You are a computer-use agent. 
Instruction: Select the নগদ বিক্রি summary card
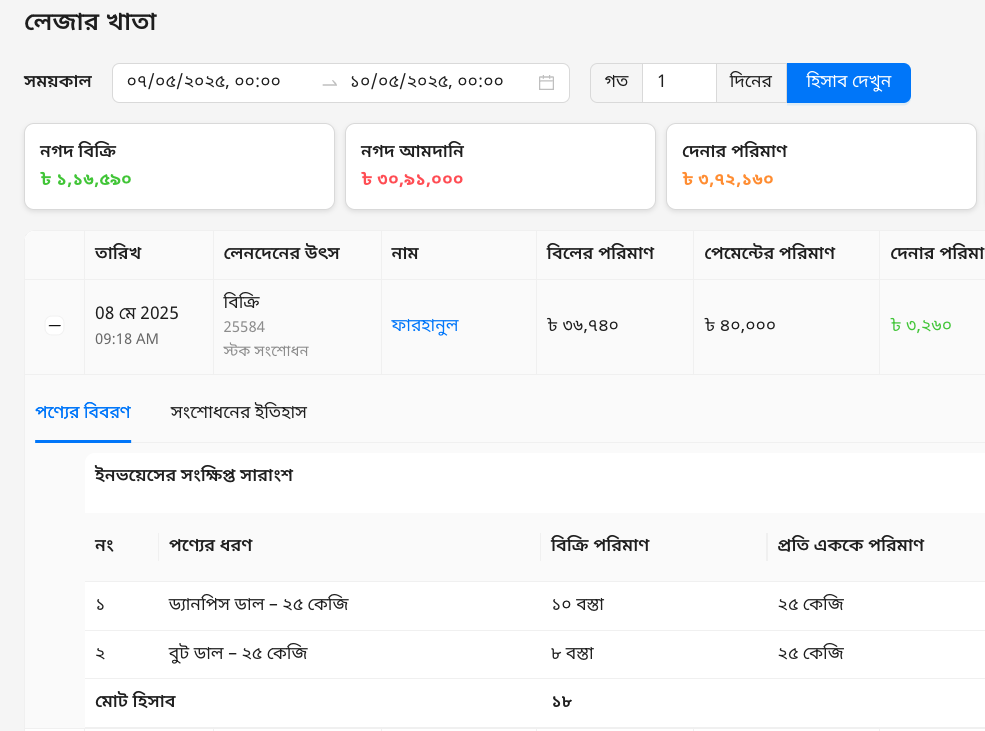click(179, 166)
